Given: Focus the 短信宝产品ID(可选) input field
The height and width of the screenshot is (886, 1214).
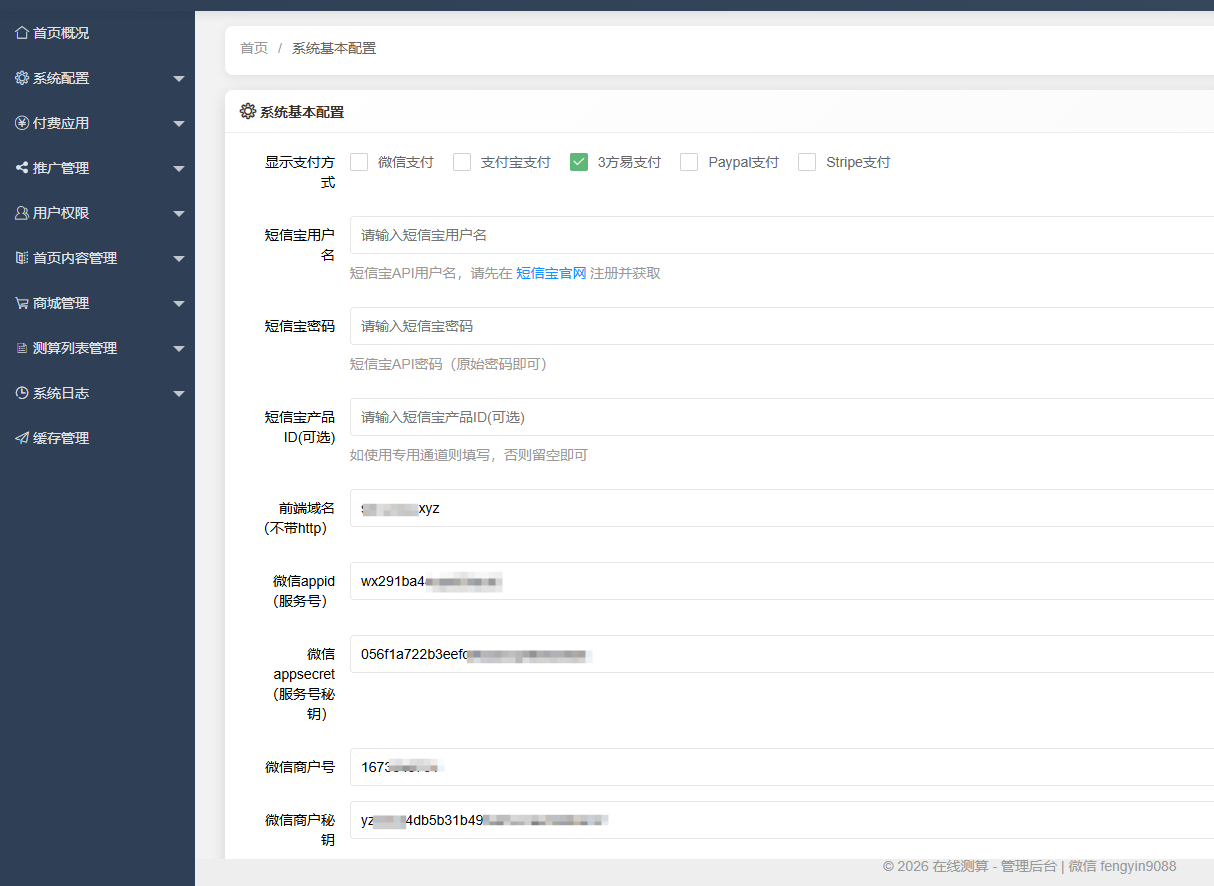Looking at the screenshot, I should tap(782, 417).
